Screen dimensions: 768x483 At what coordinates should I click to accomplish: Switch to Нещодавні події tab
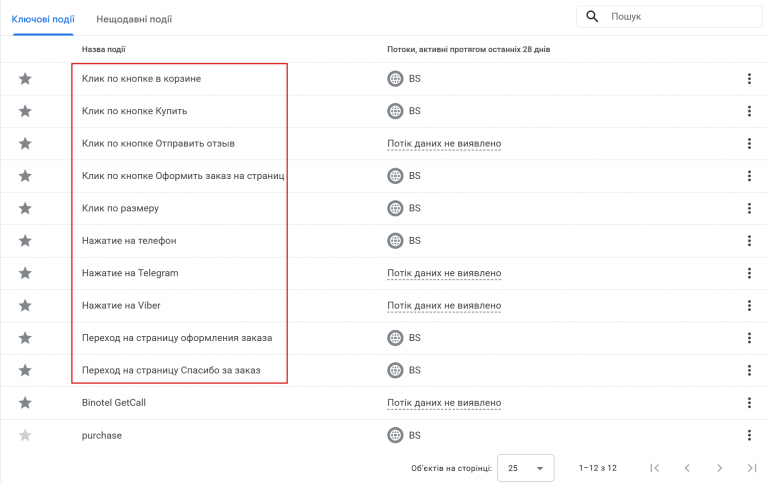coord(134,19)
